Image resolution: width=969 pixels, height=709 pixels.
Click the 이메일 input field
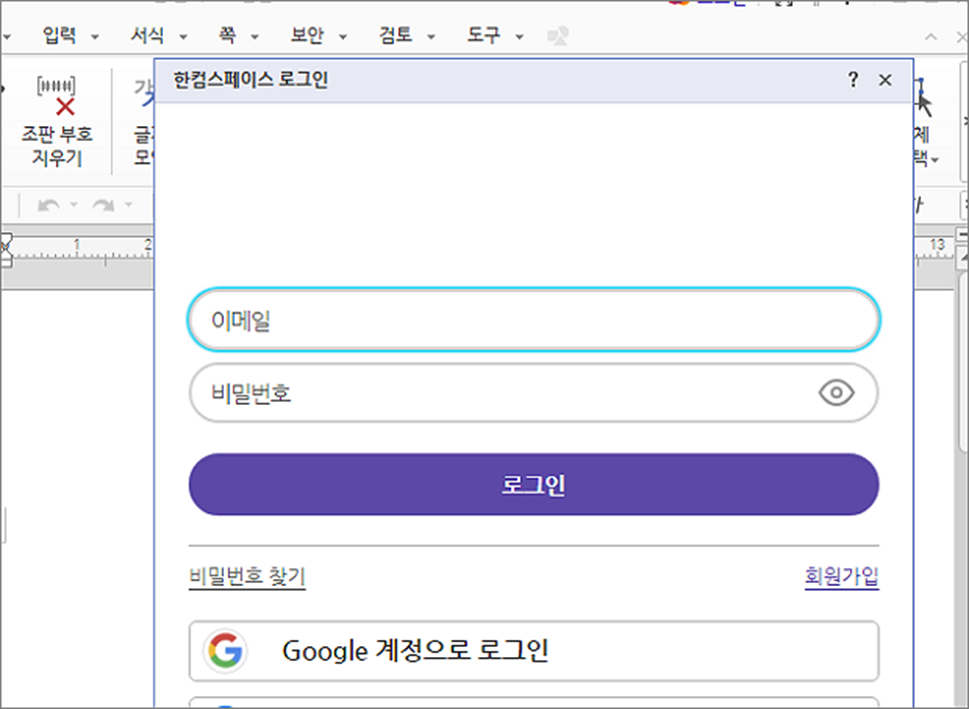534,320
